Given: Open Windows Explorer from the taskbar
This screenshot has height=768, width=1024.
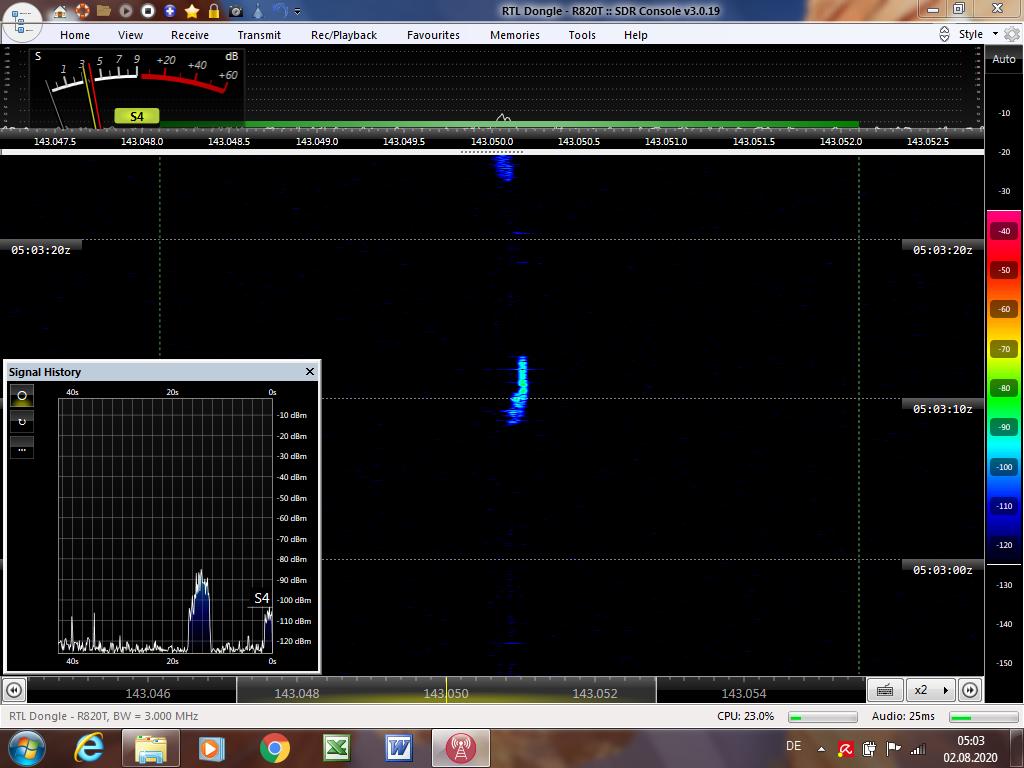Looking at the screenshot, I should (150, 748).
